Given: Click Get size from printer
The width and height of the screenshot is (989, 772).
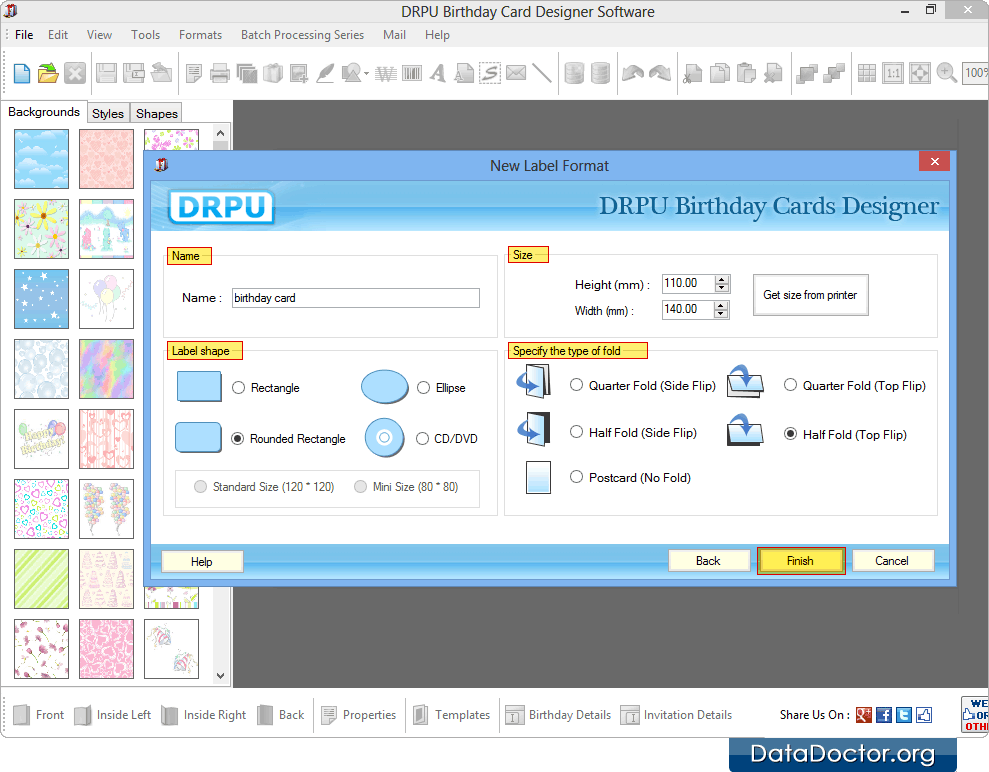Looking at the screenshot, I should click(811, 295).
